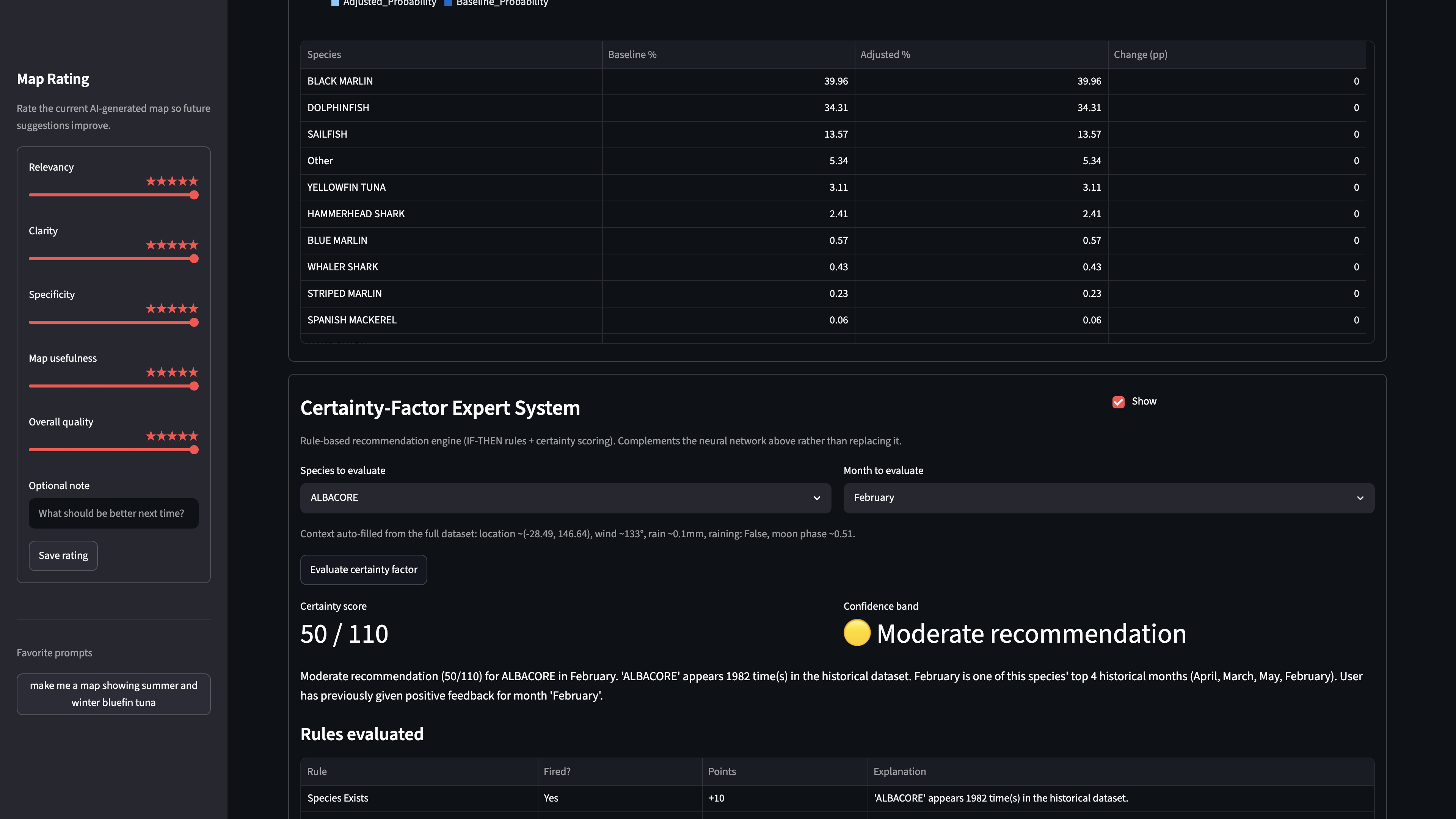Click the Specificity star rating display
1456x819 pixels.
[172, 309]
